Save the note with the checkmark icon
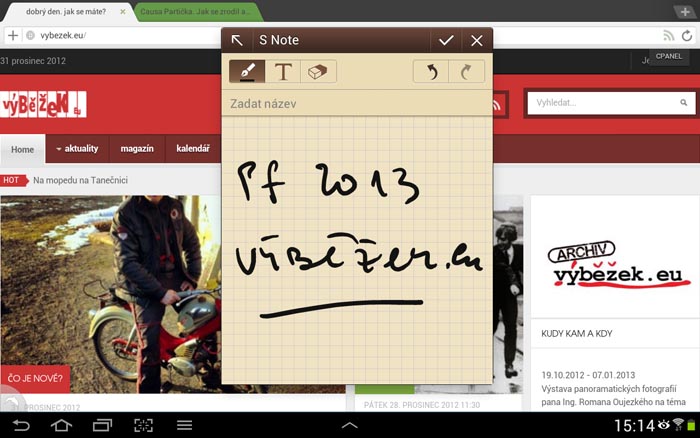Viewport: 700px width, 438px height. tap(446, 40)
